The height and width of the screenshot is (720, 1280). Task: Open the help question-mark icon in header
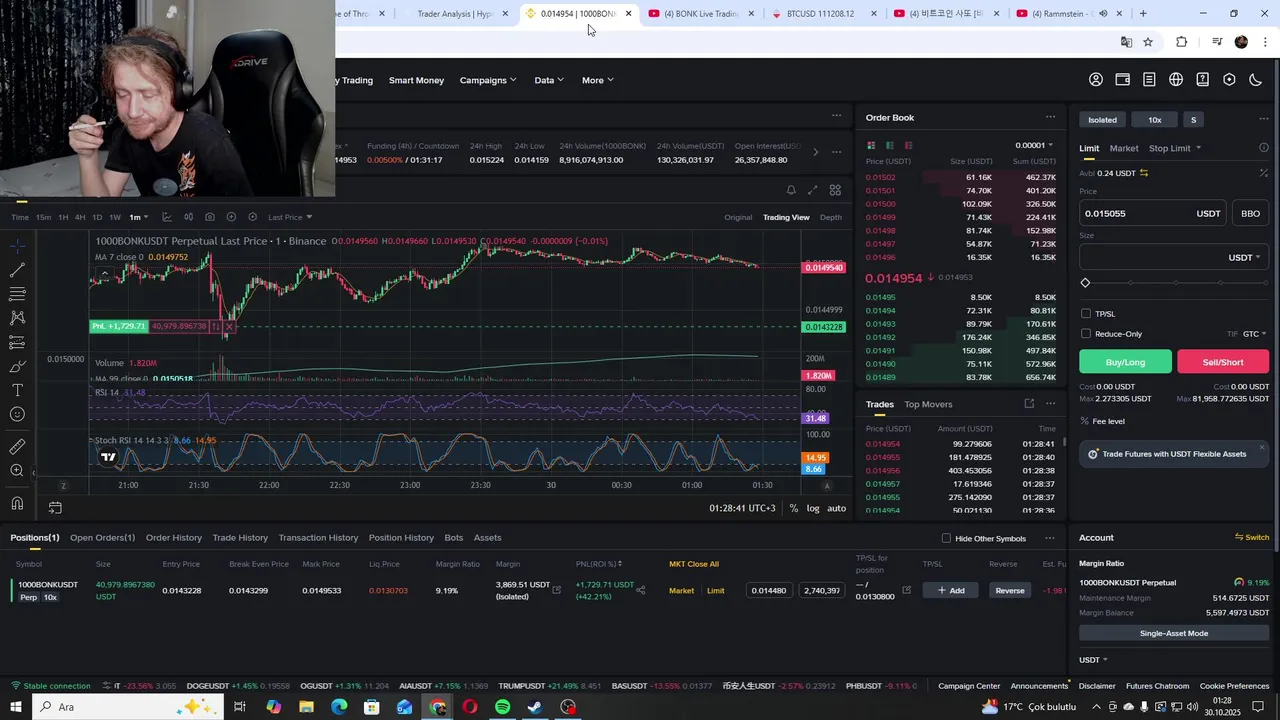(x=1203, y=80)
